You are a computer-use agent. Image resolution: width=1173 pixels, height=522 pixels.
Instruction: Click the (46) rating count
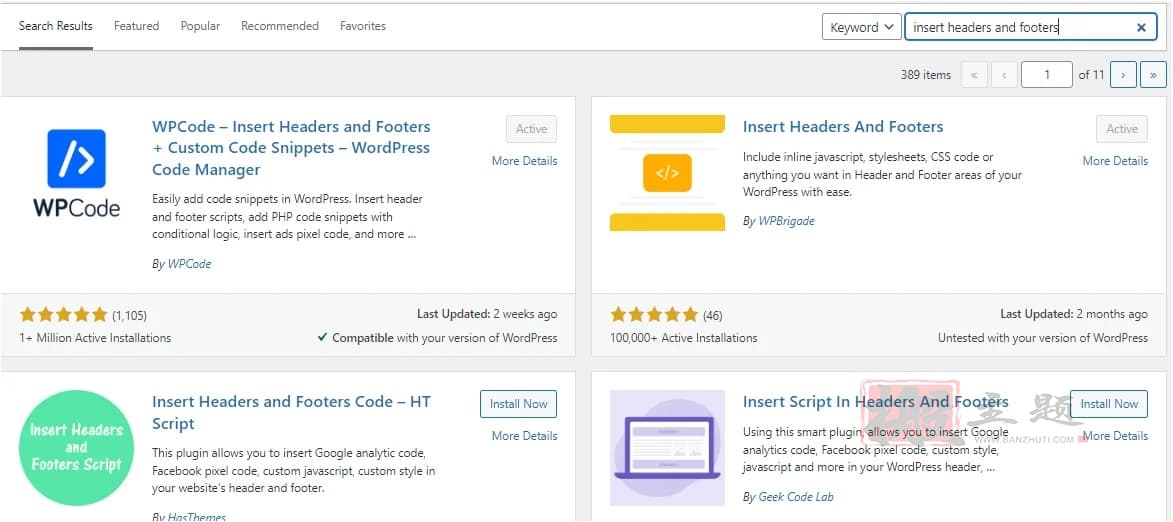point(713,316)
